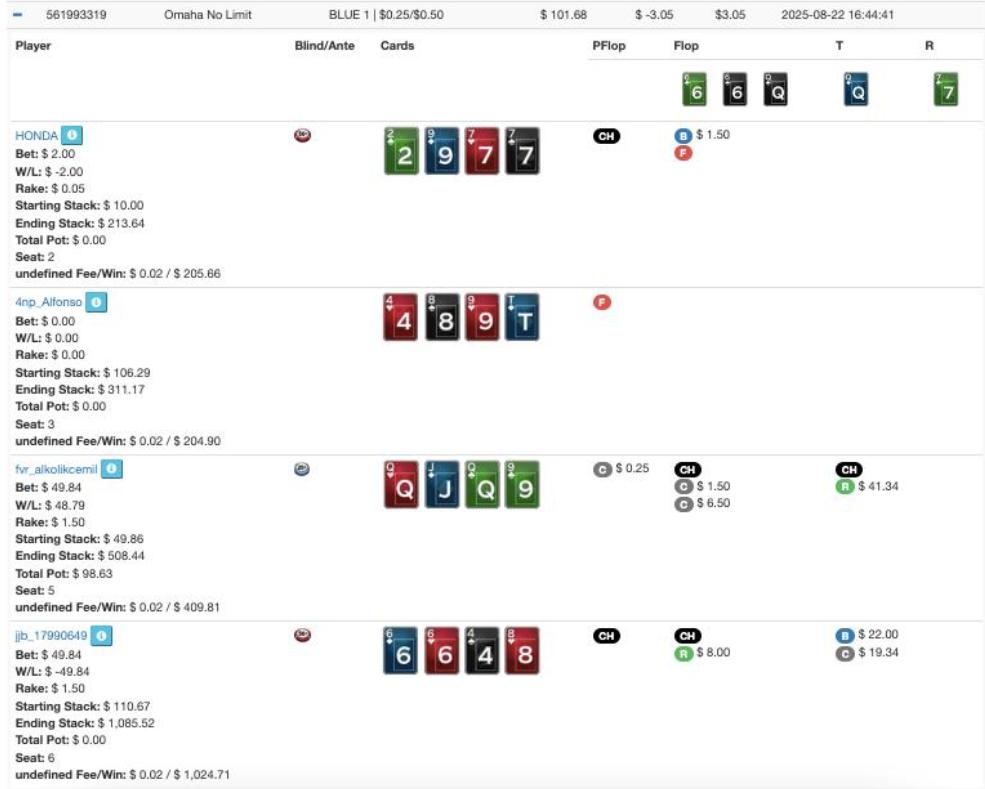
Task: Select the green raise badge for $41.34
Action: (x=845, y=486)
